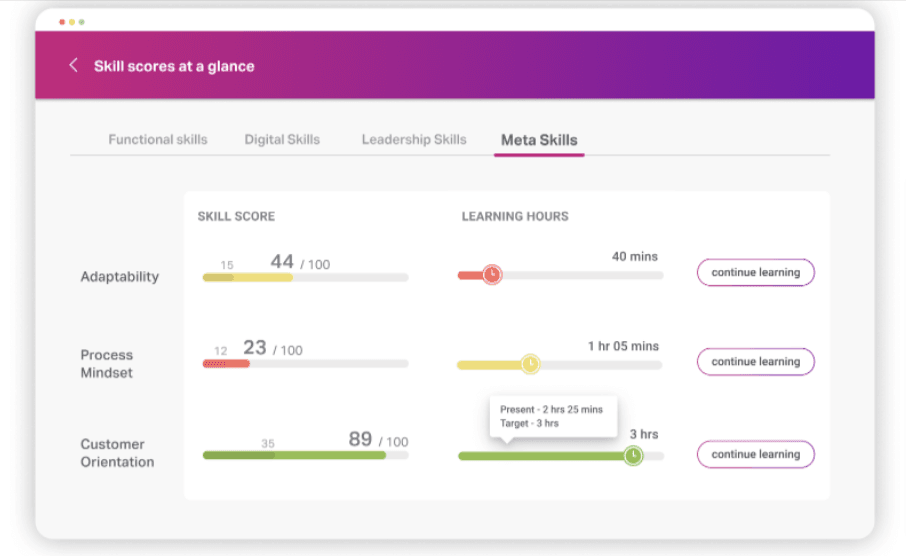Click the Customer Orientation green score bar
The image size is (906, 556).
[295, 455]
